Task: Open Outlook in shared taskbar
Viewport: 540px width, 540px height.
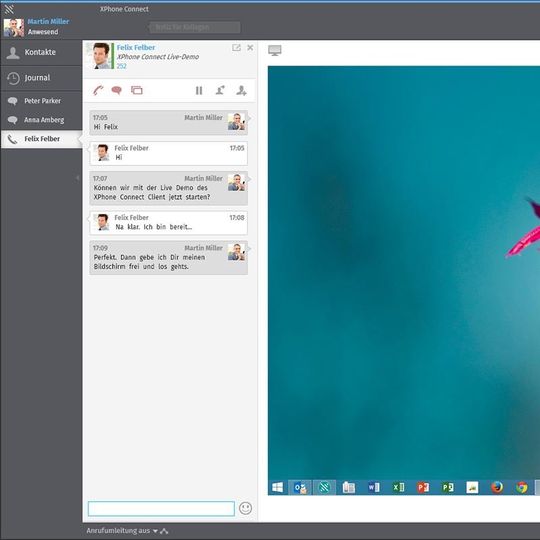Action: pyautogui.click(x=300, y=487)
